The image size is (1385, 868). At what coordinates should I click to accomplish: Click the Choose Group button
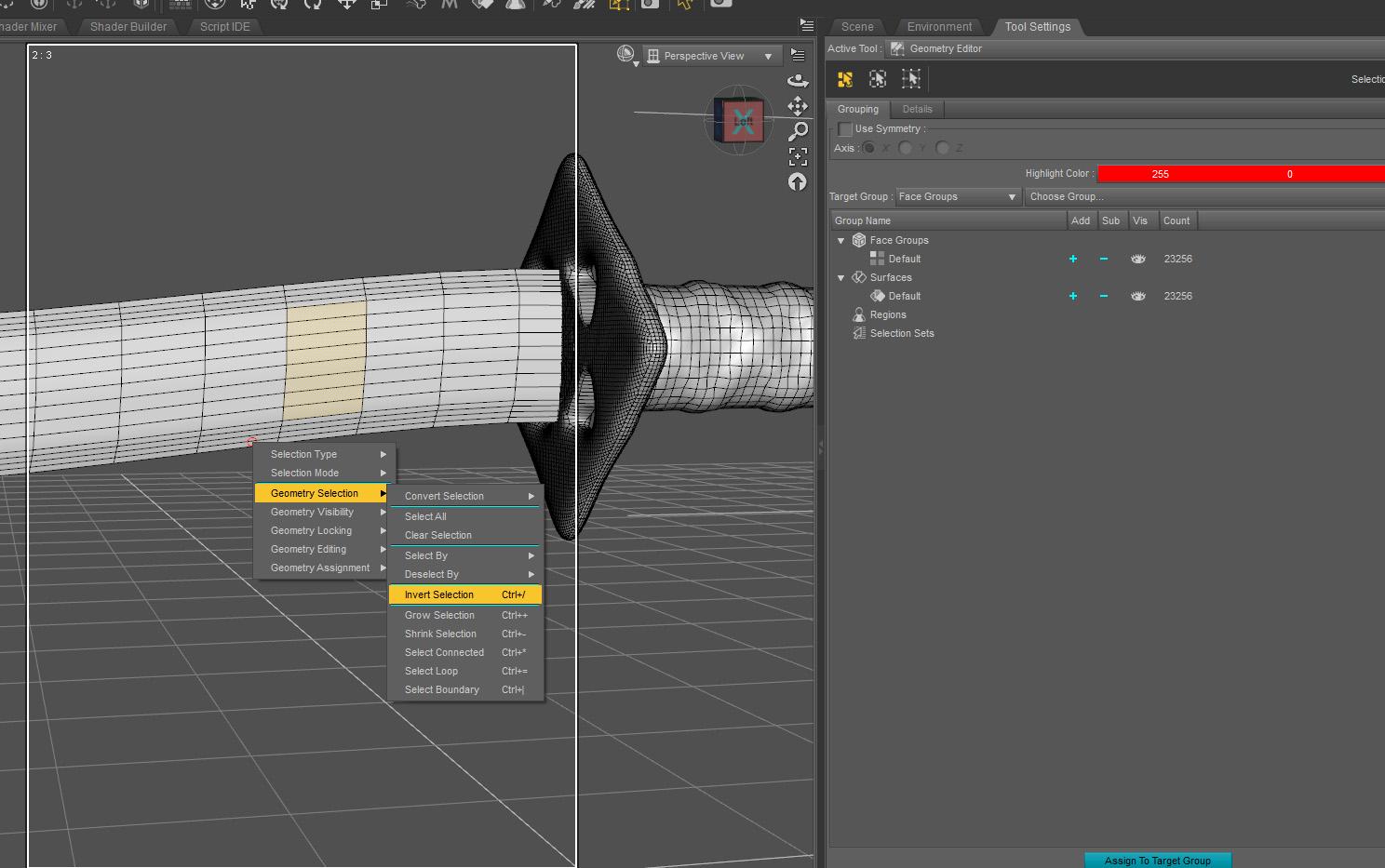1067,196
